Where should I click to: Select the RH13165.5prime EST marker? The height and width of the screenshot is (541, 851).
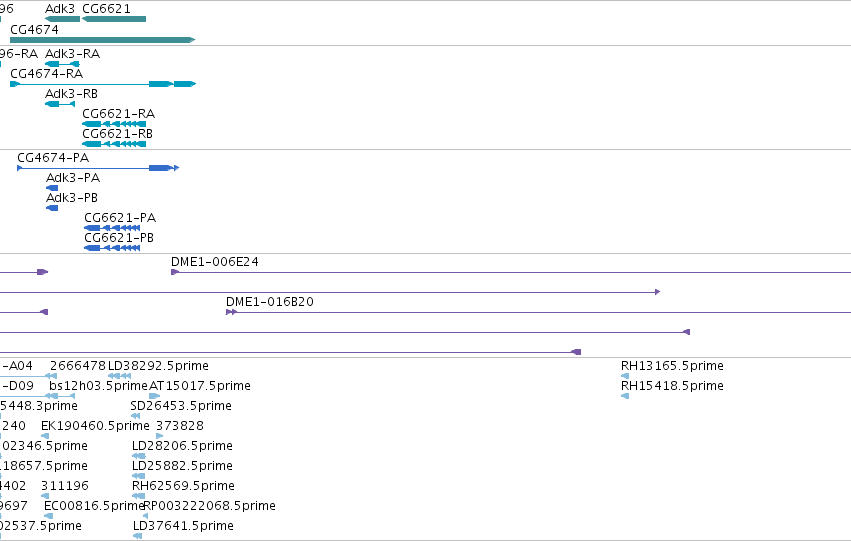point(625,376)
